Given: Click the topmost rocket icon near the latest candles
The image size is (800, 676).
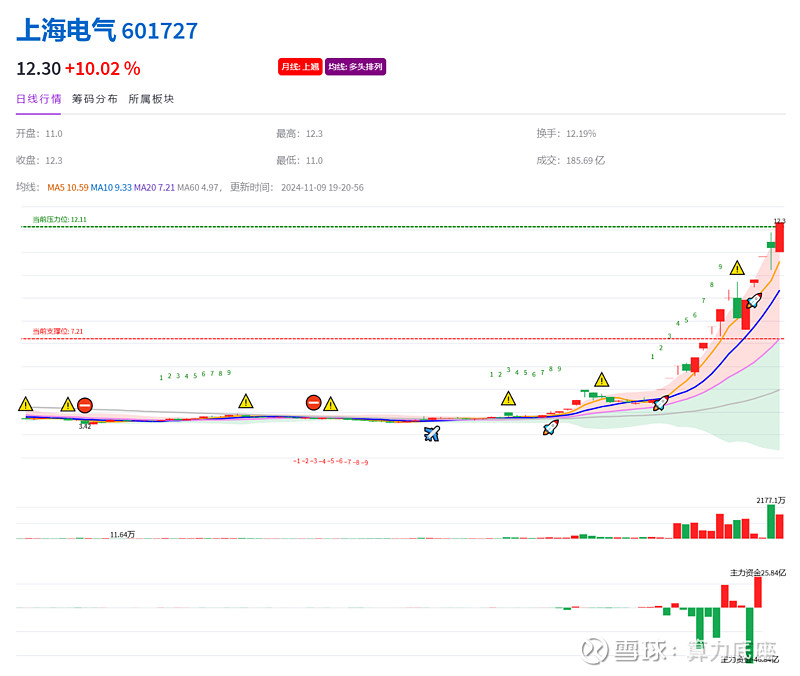Looking at the screenshot, I should [754, 301].
